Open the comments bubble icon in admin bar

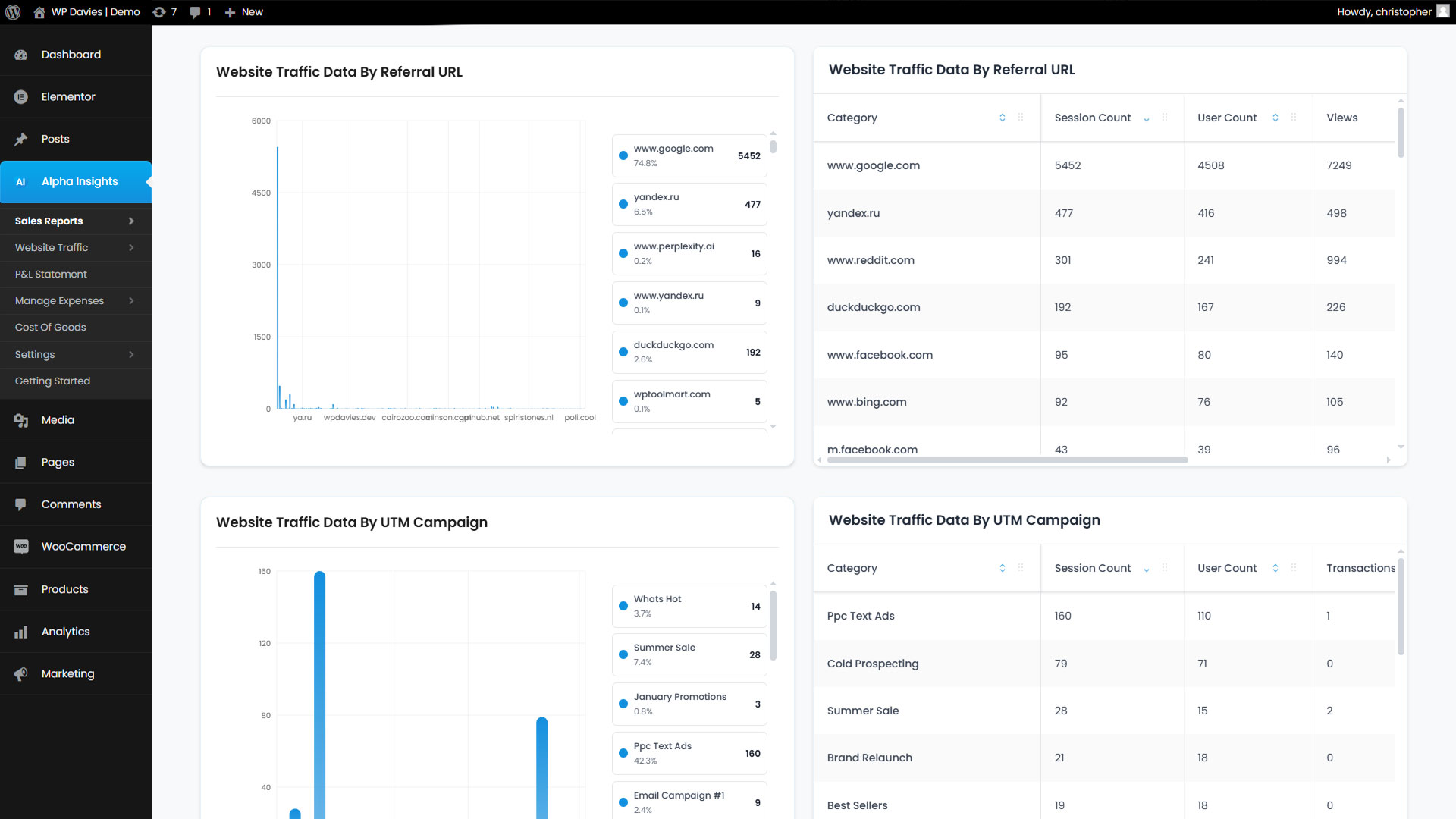point(196,12)
